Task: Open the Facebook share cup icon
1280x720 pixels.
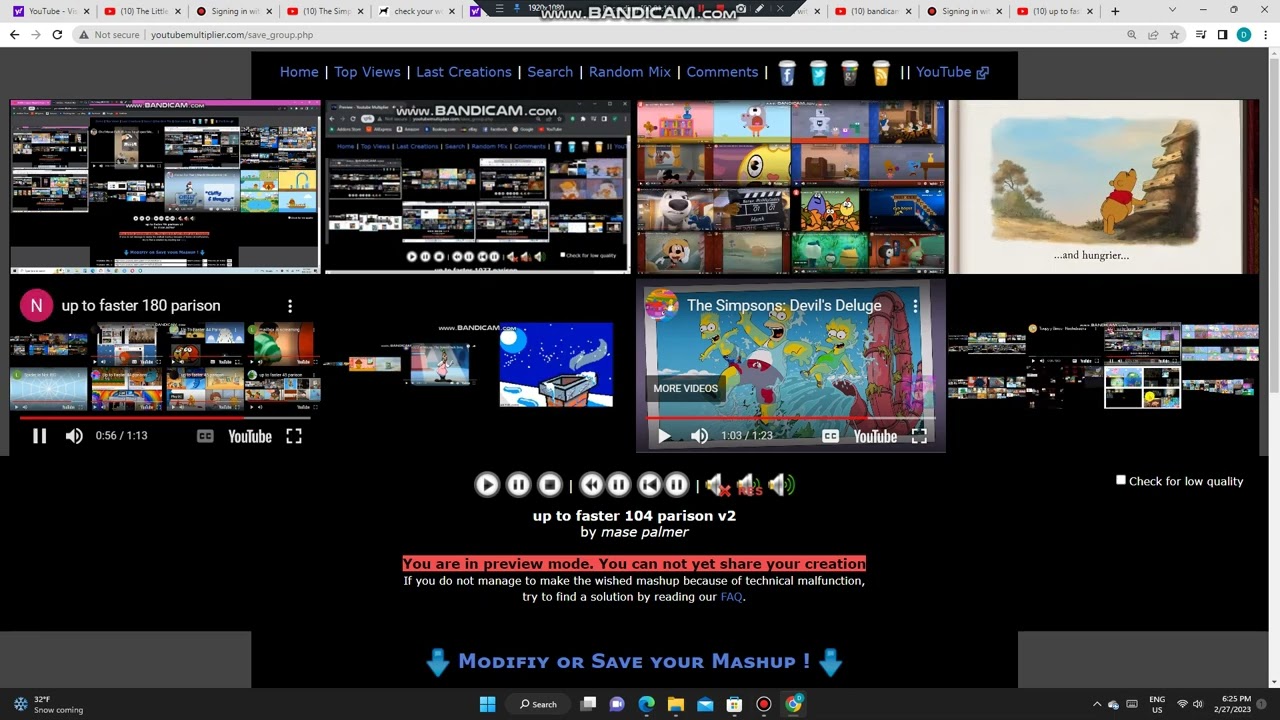Action: pos(787,73)
